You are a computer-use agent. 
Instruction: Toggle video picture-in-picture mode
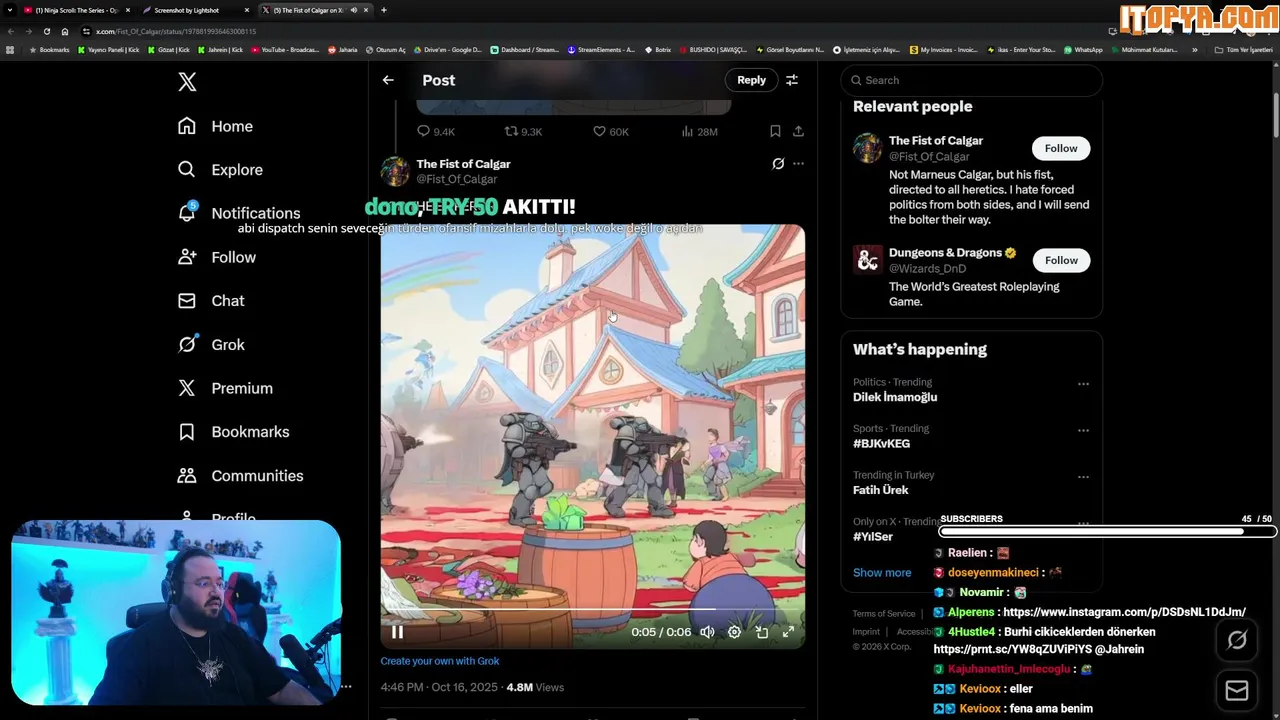click(x=762, y=632)
